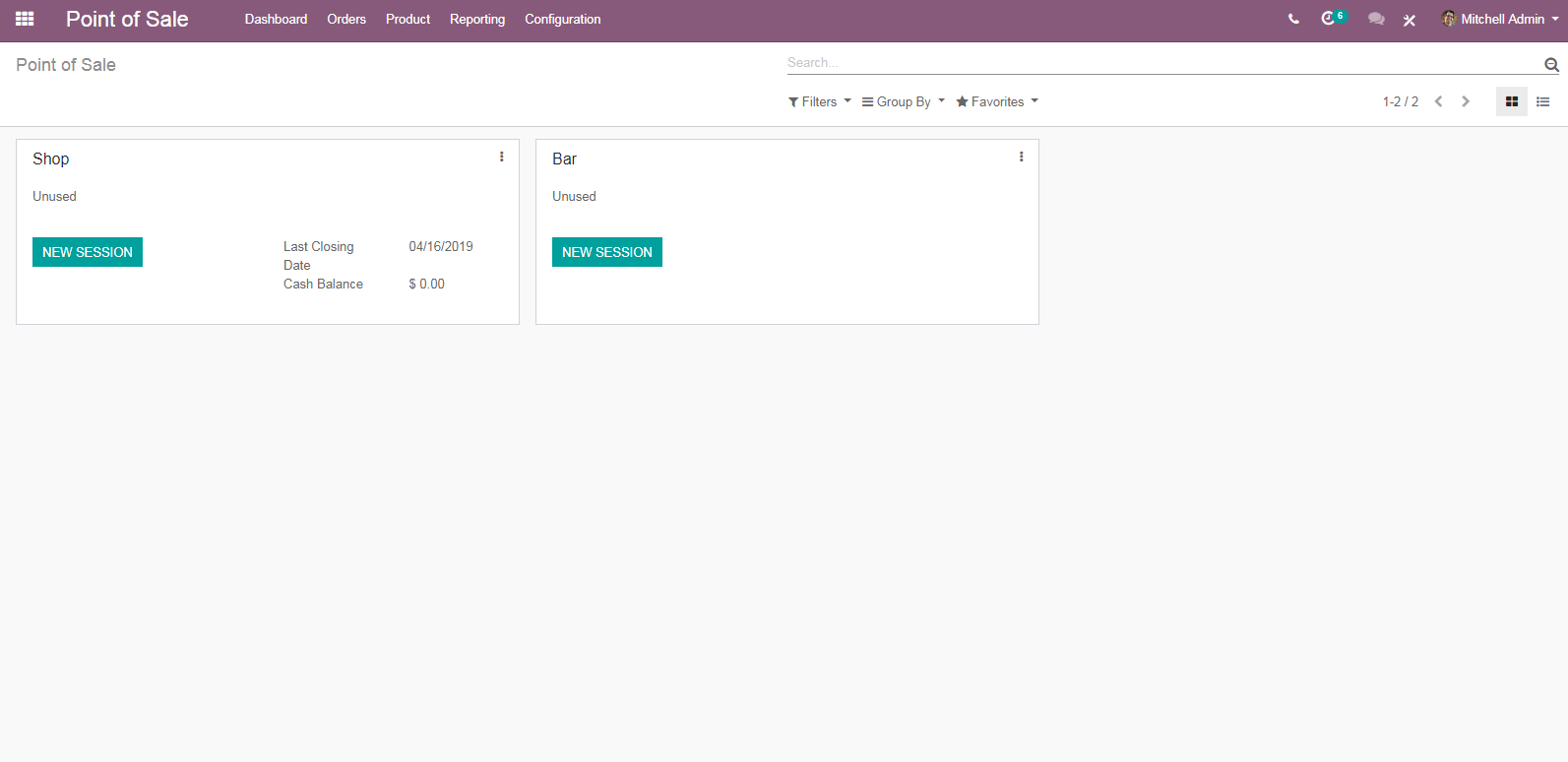Open the Bar point of sale title
The image size is (1568, 762).
(565, 159)
